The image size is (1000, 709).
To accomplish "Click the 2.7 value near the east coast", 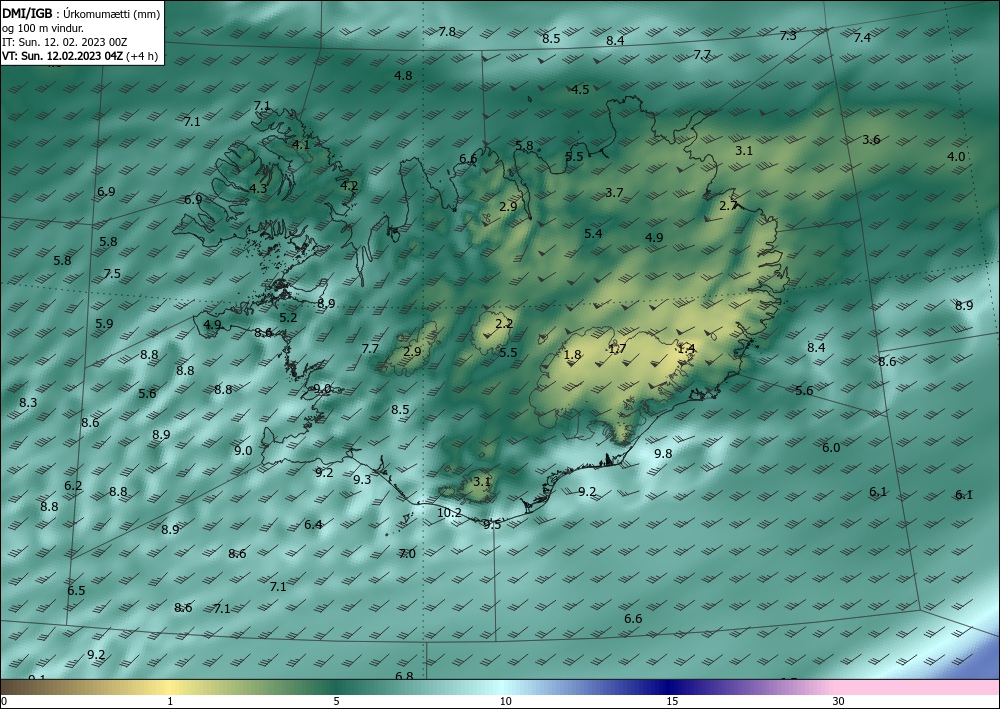I will pos(728,205).
